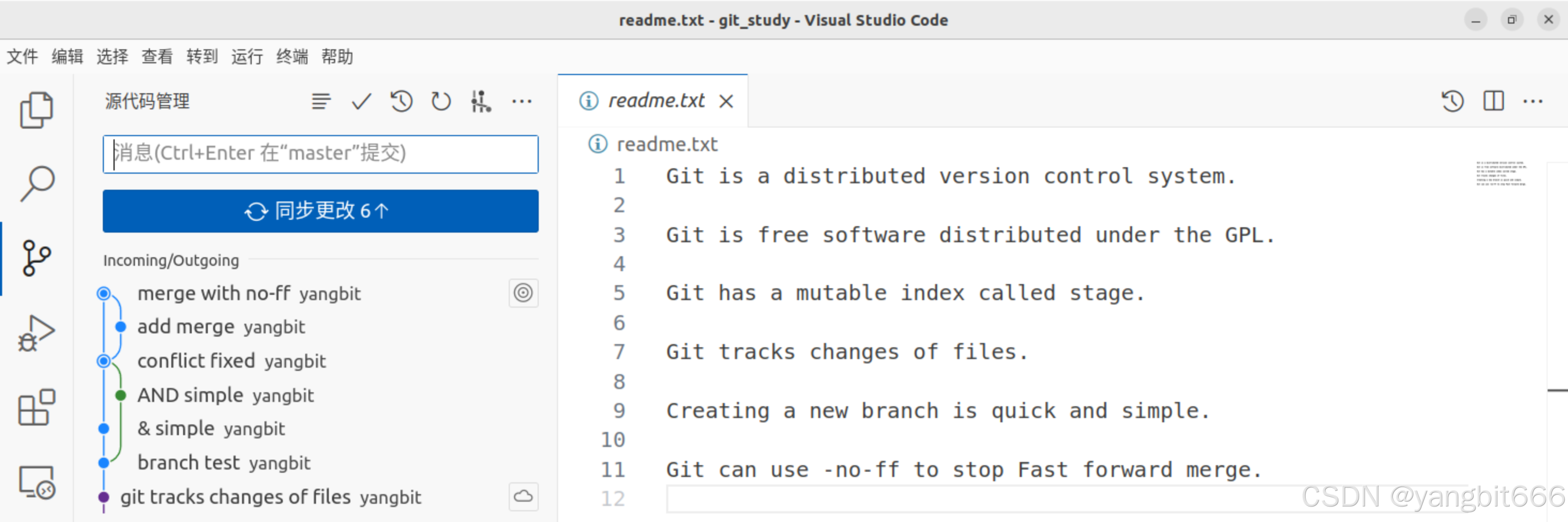Click the cloud icon beside git tracks changes

point(523,496)
